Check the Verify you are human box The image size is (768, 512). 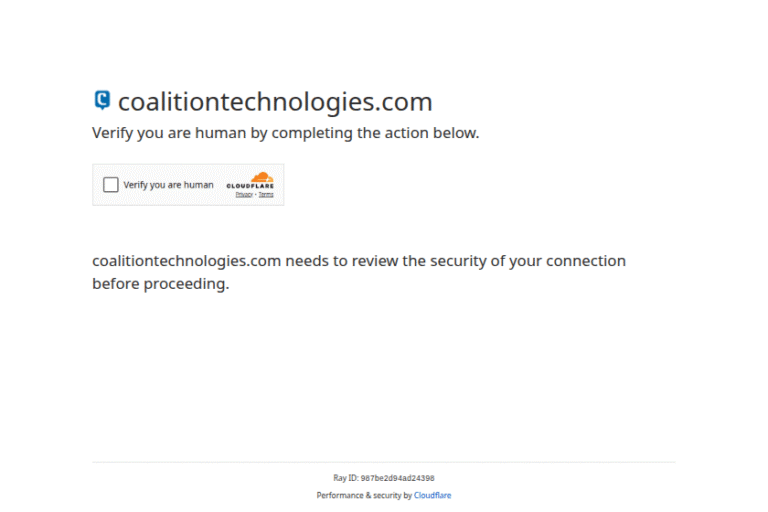click(111, 185)
